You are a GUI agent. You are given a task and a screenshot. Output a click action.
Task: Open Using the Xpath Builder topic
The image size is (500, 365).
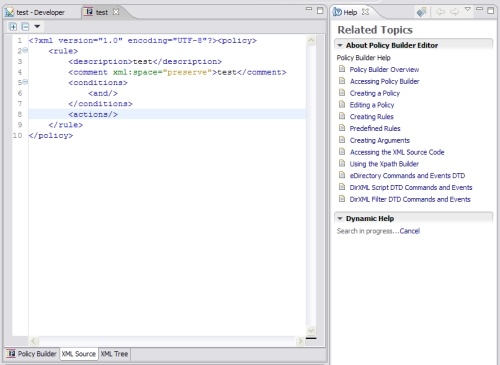click(384, 164)
